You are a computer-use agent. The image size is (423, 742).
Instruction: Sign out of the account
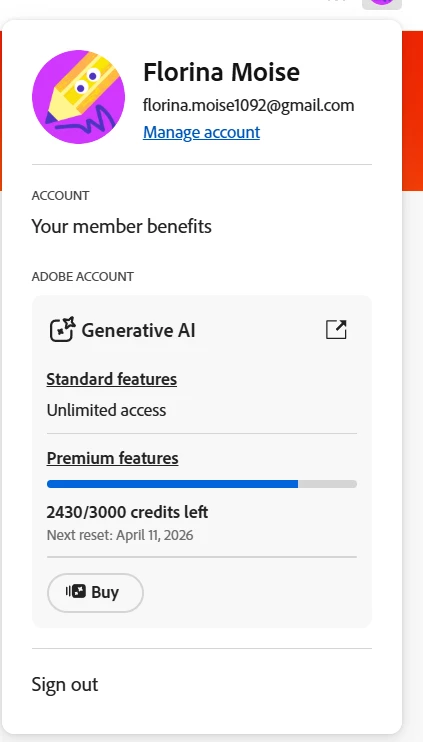(65, 684)
